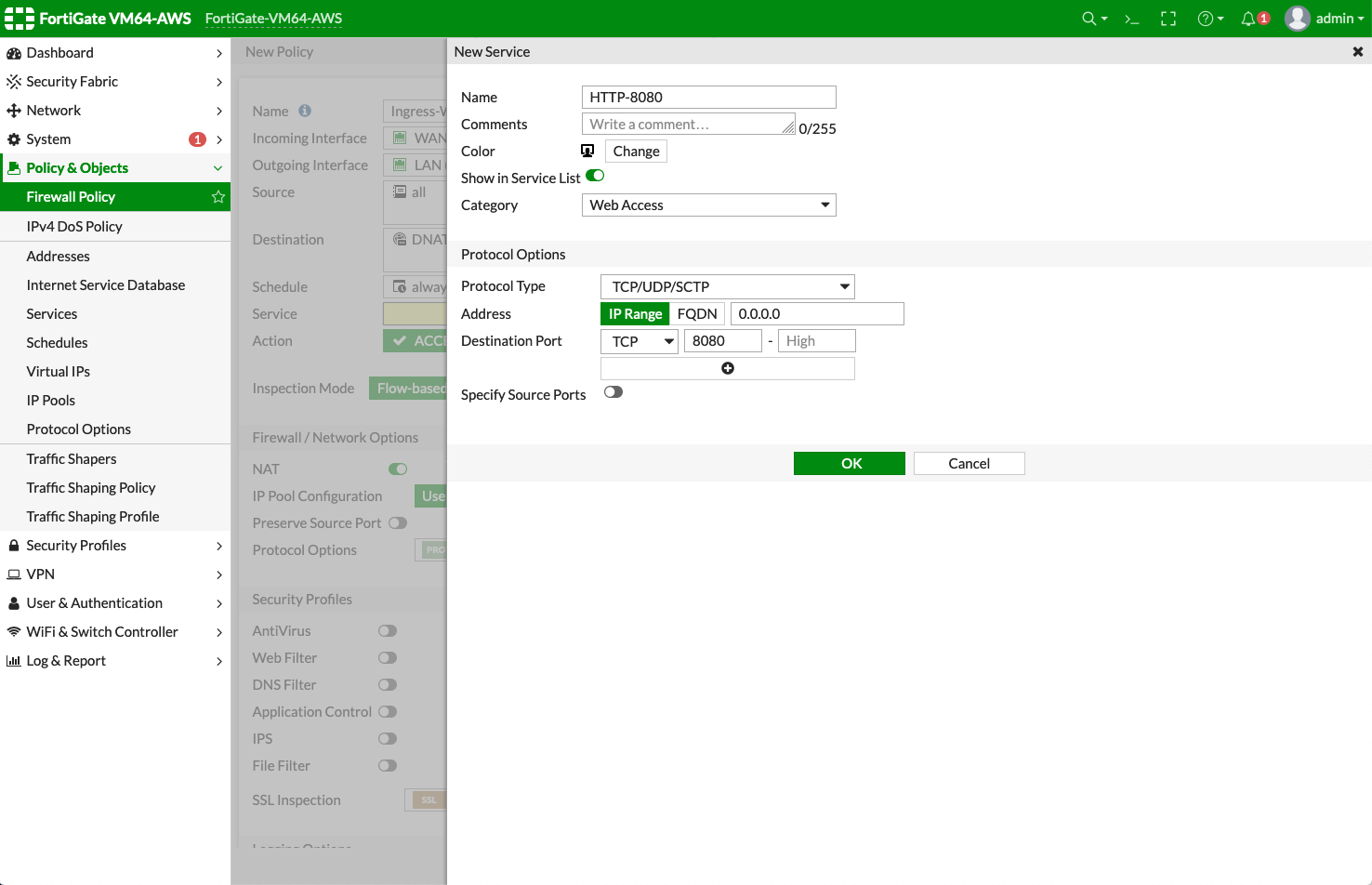The height and width of the screenshot is (885, 1372).
Task: Click the favorite star on Firewall Policy
Action: 218,196
